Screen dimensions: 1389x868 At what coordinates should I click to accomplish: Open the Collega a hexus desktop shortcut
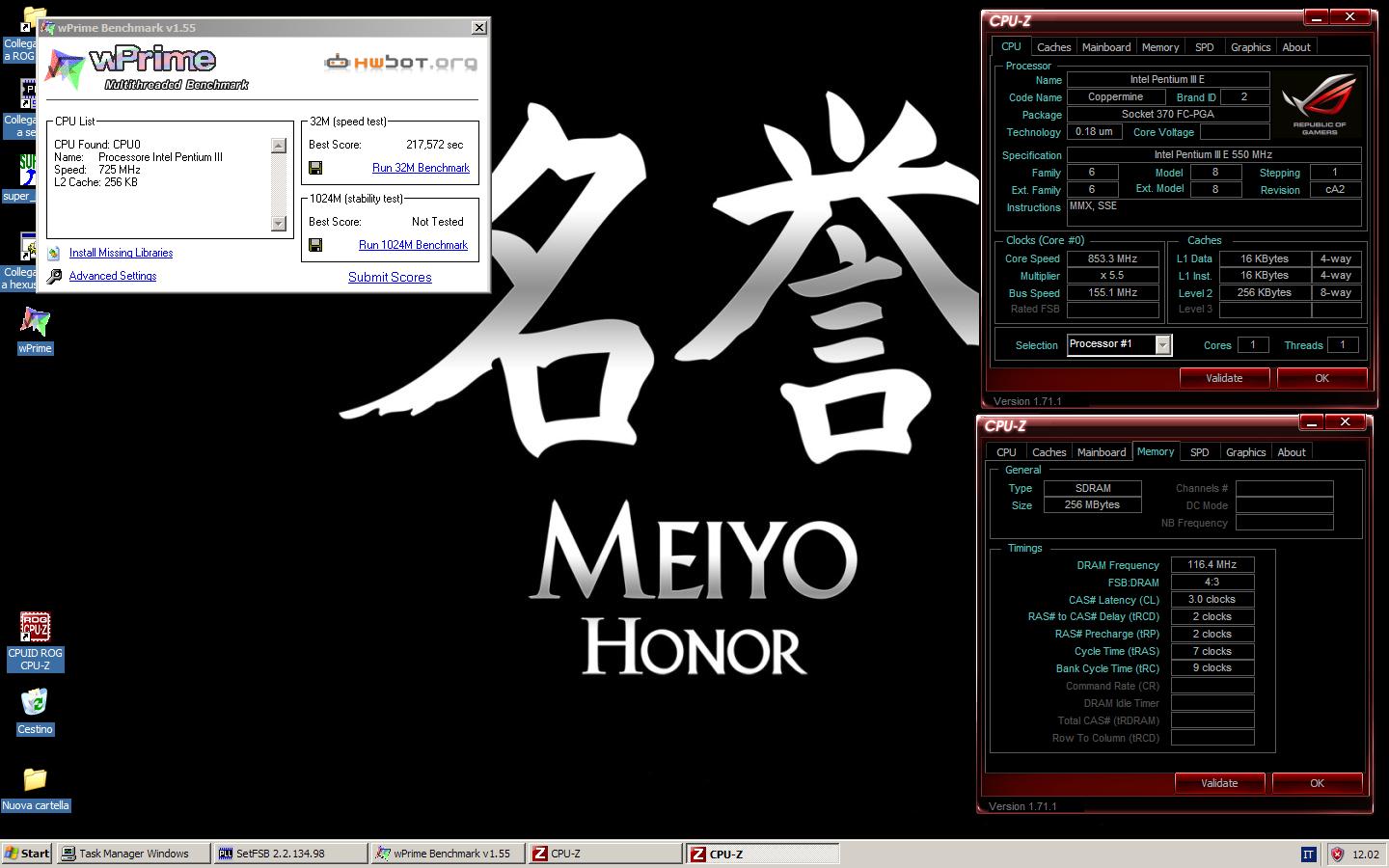tap(18, 260)
